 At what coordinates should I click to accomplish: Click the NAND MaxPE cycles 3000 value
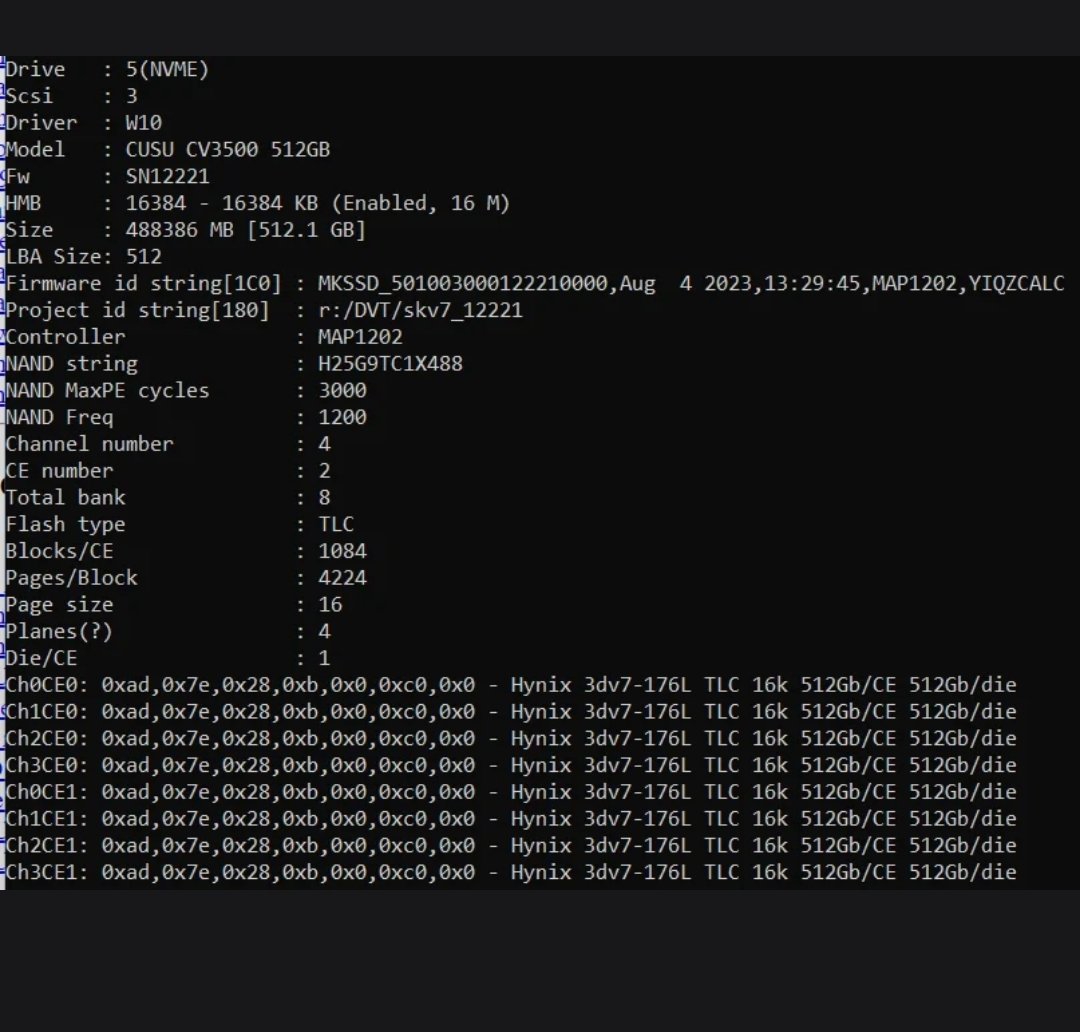[342, 391]
